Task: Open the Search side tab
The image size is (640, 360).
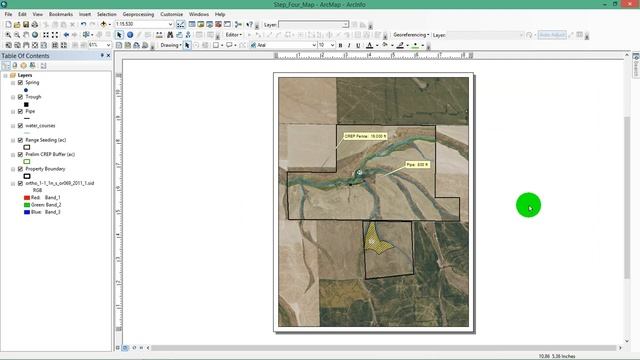Action: pos(636,65)
